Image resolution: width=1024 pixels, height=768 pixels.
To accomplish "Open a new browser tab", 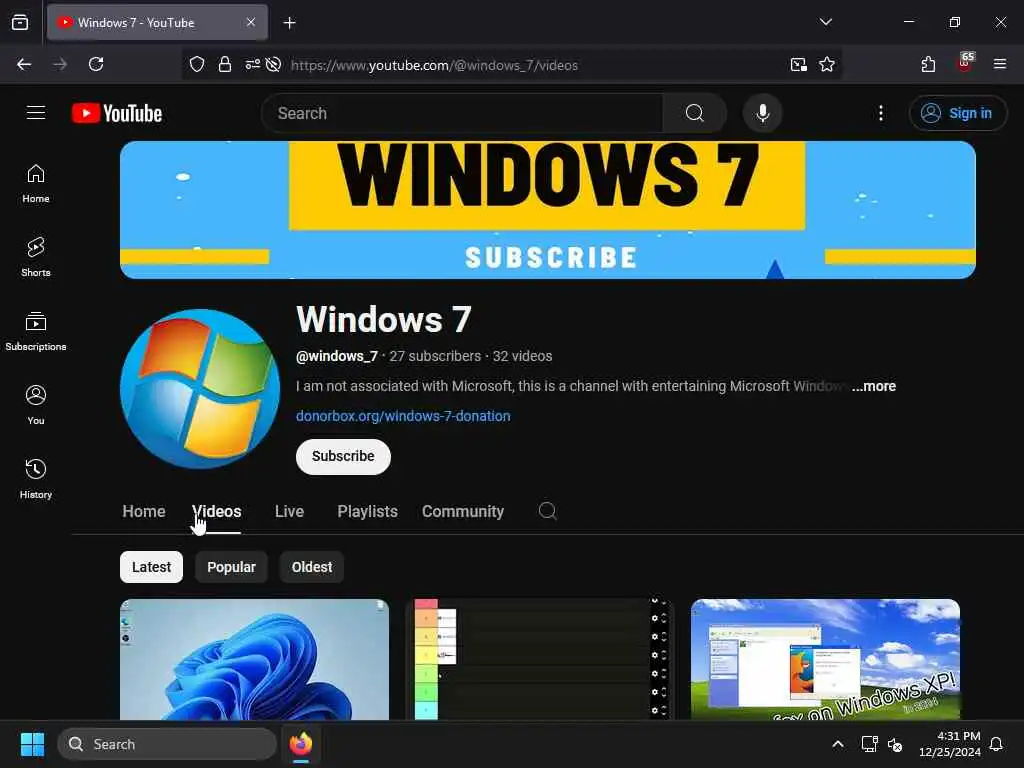I will pyautogui.click(x=289, y=23).
